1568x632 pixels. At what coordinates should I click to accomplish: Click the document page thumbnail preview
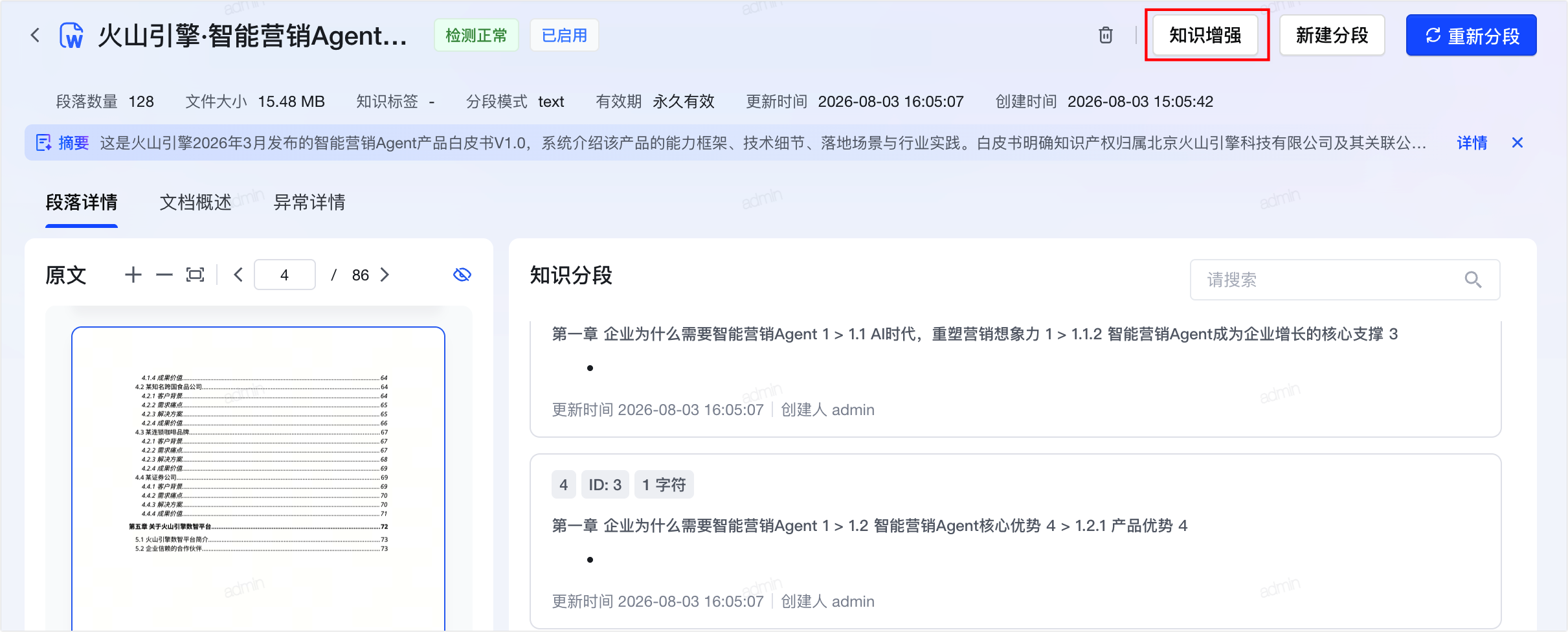(258, 478)
